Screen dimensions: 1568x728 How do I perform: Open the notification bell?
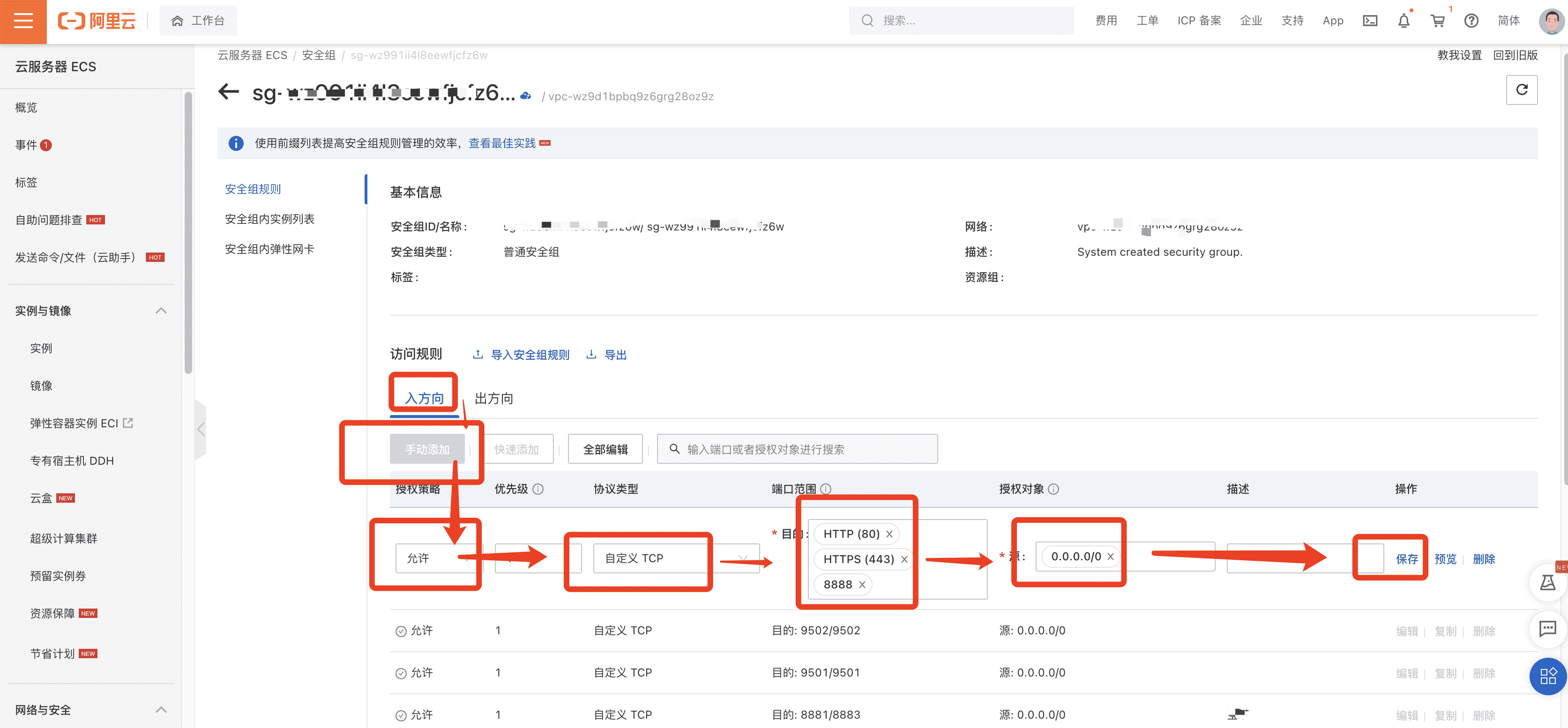pyautogui.click(x=1404, y=21)
